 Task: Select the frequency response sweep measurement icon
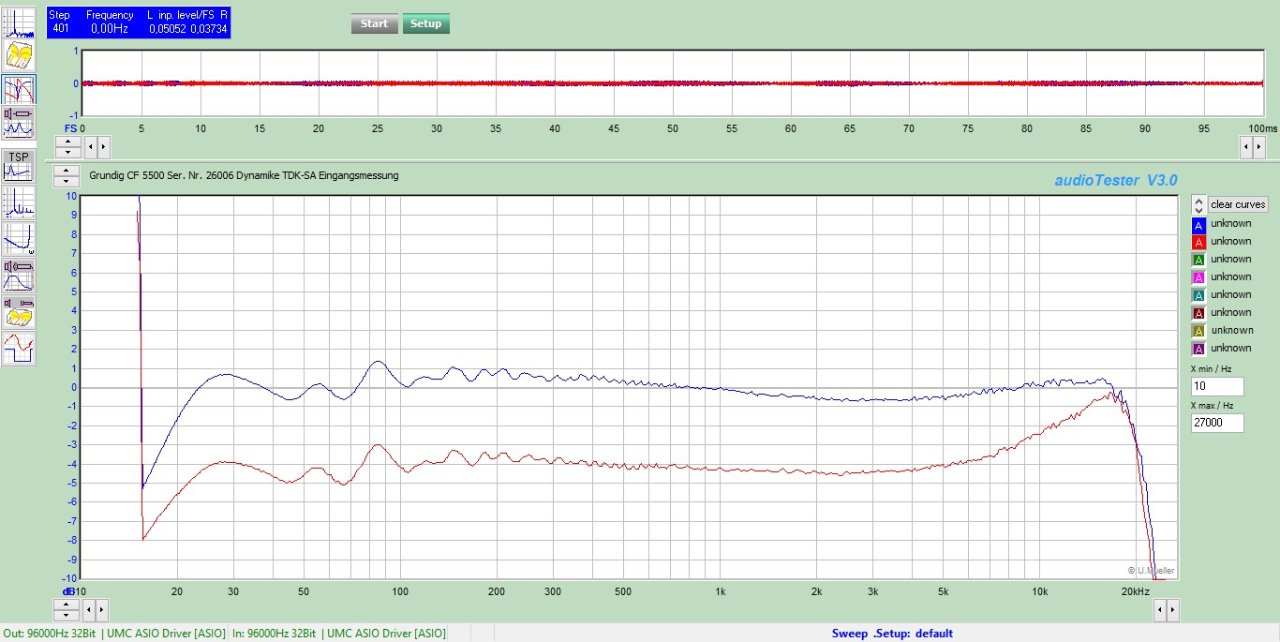click(19, 90)
